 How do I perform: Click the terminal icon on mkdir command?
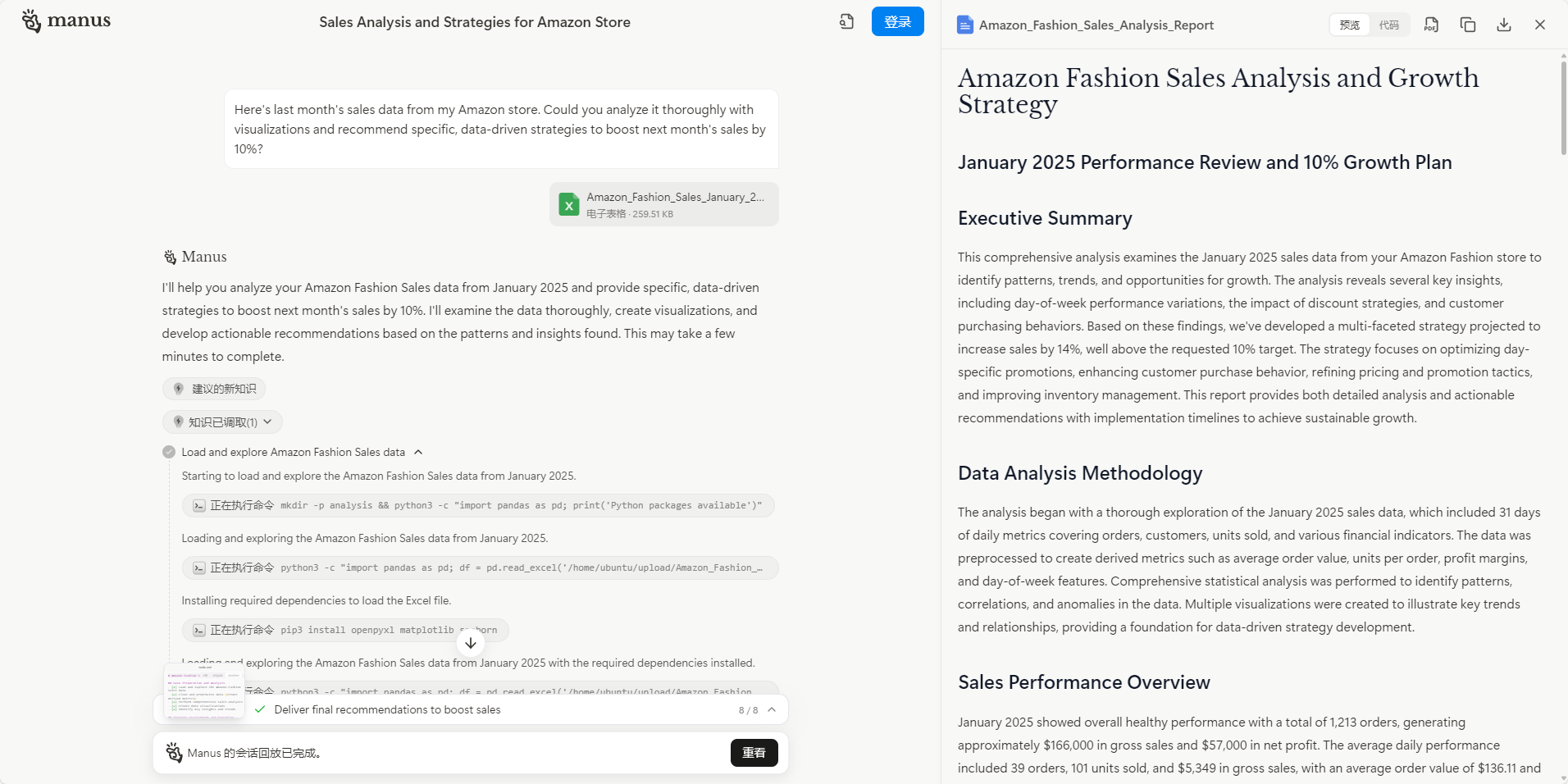click(199, 506)
